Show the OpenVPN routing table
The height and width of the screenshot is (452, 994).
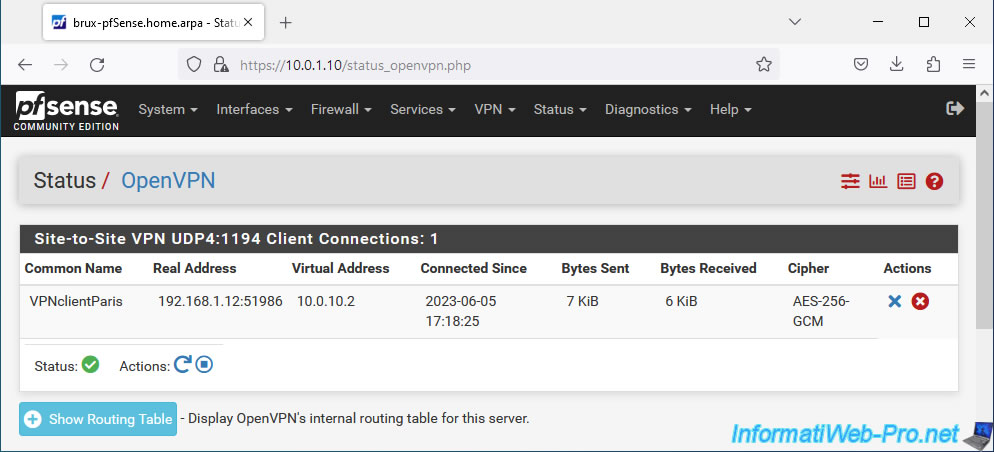98,419
